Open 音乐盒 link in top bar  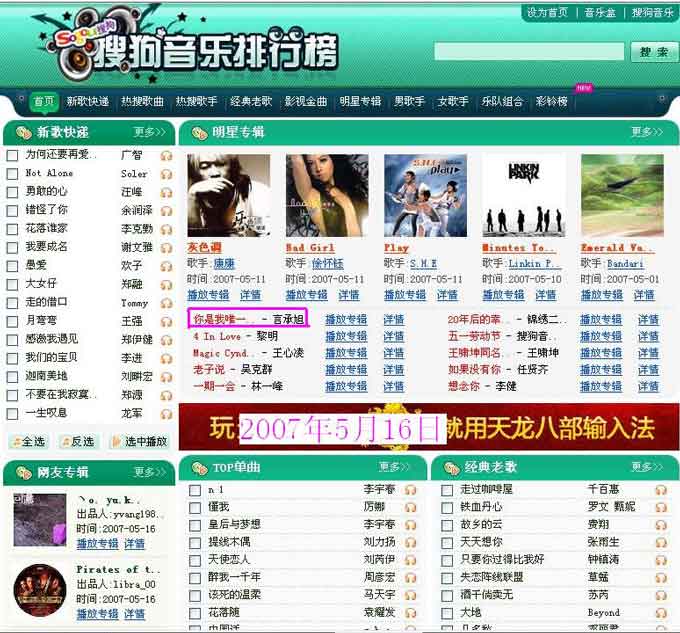tap(600, 13)
